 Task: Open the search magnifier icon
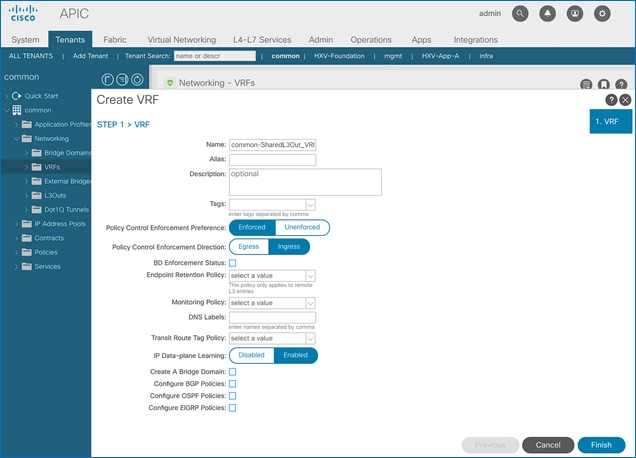click(520, 14)
